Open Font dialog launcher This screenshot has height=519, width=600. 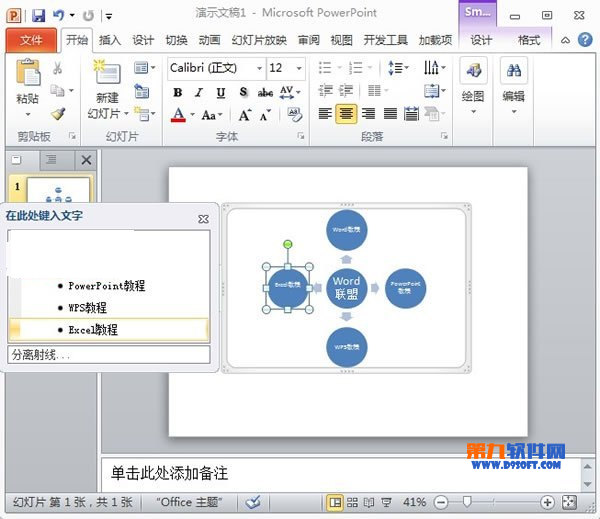301,135
